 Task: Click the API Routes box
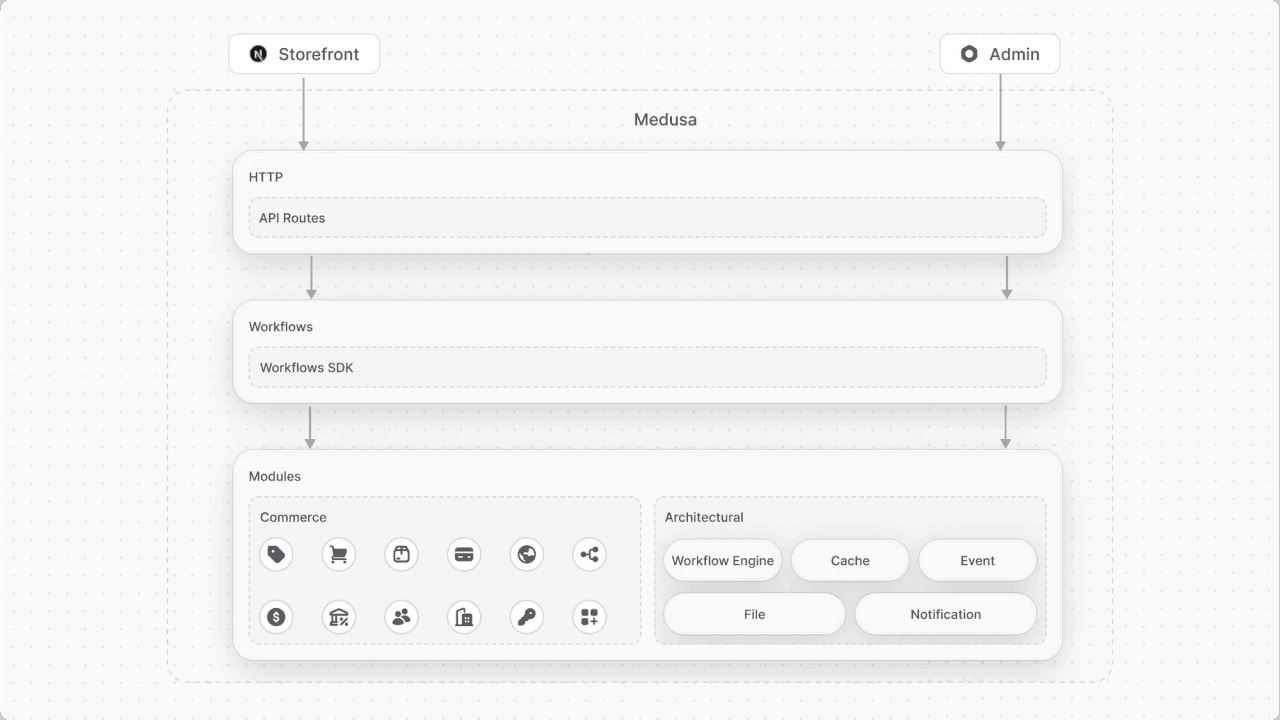tap(648, 218)
